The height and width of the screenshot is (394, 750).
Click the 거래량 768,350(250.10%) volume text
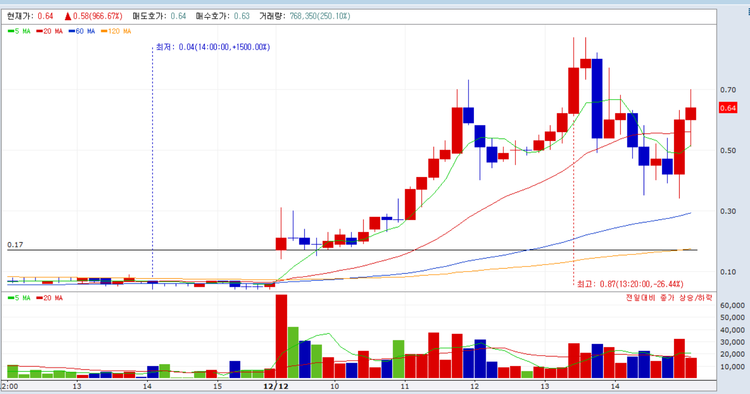[305, 16]
